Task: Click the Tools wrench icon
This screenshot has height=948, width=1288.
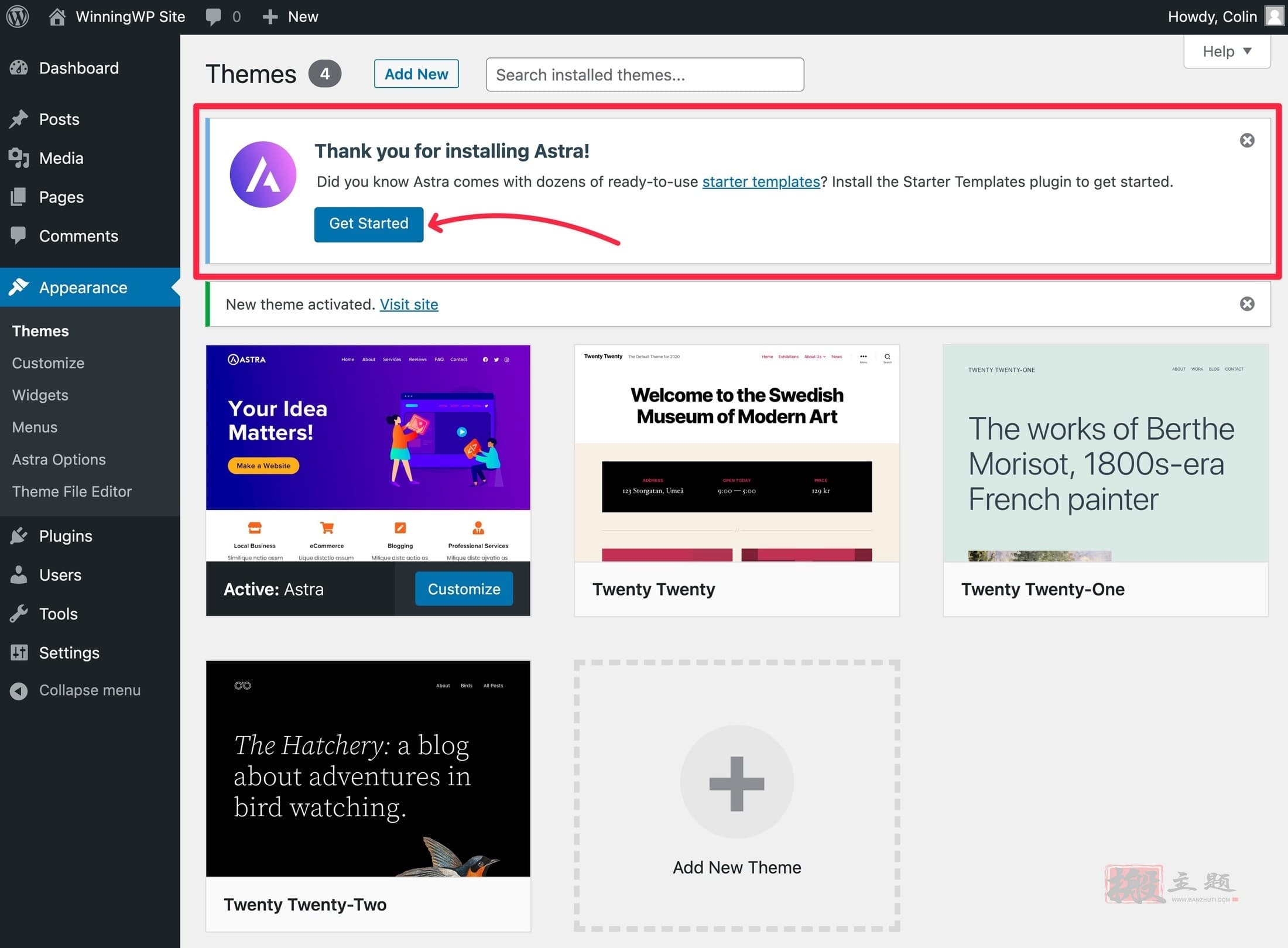Action: pos(19,613)
